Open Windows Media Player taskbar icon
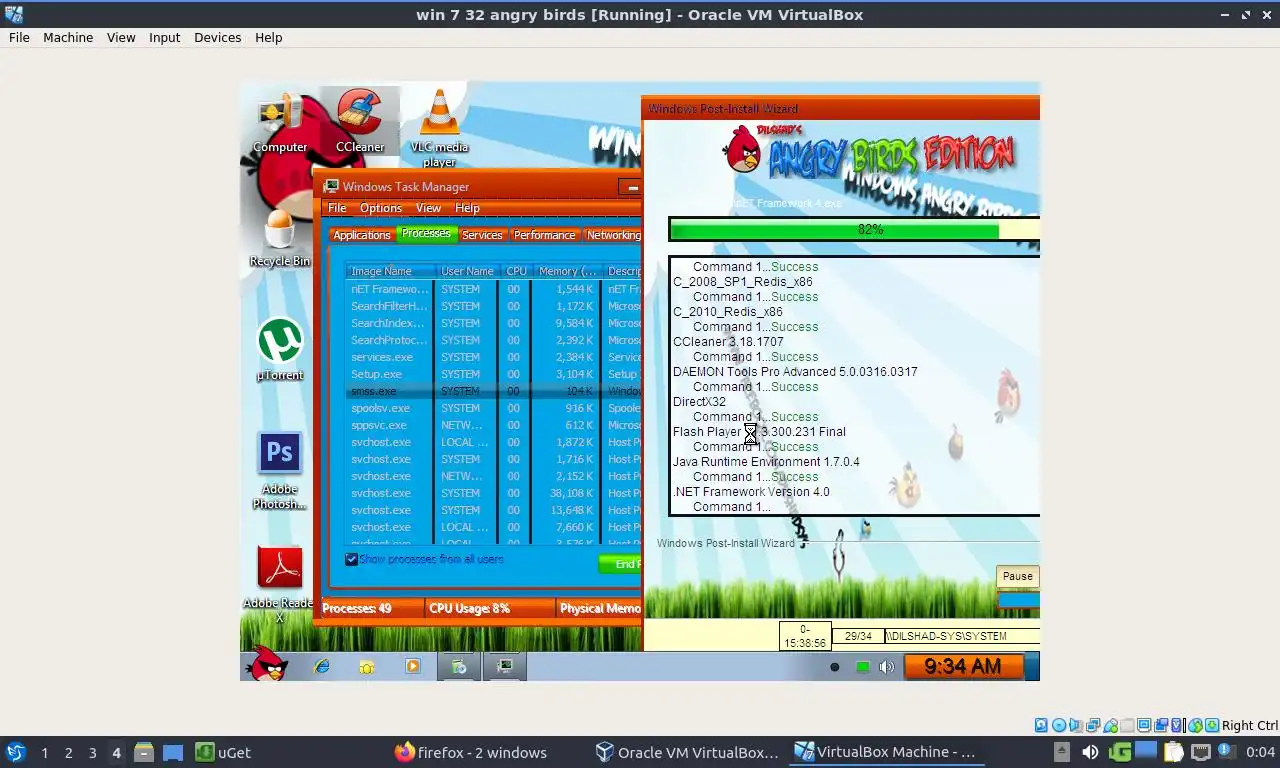This screenshot has height=768, width=1280. pyautogui.click(x=412, y=666)
